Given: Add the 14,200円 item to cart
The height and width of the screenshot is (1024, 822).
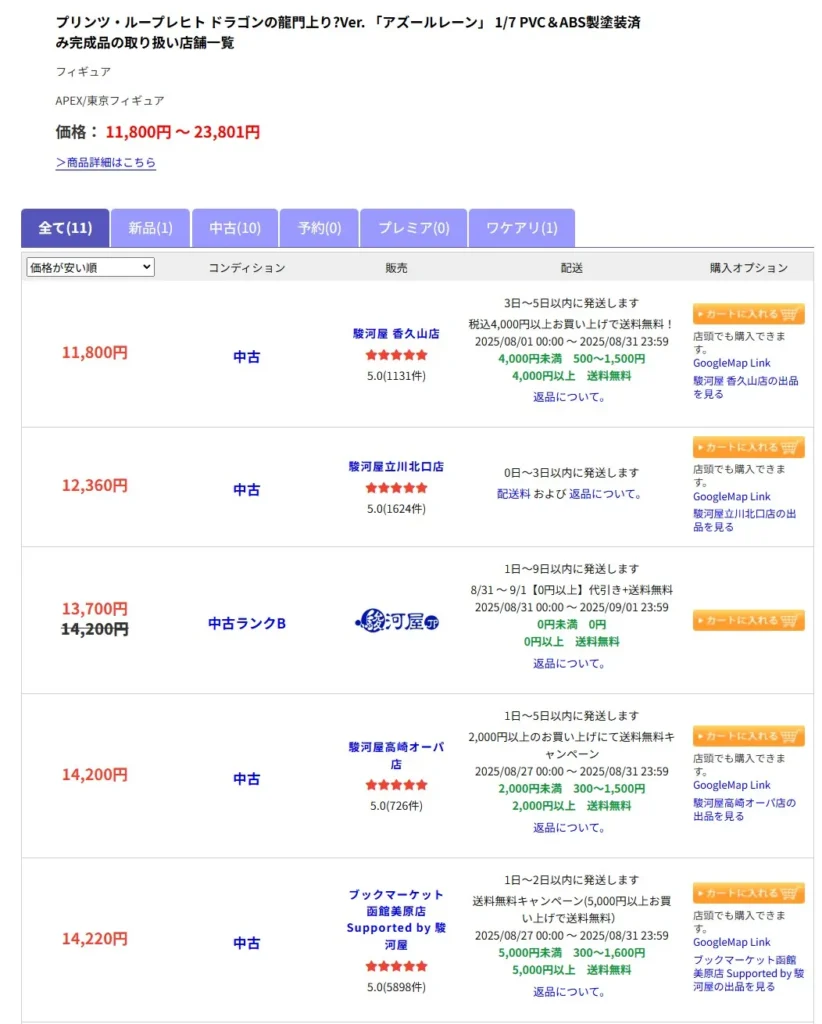Looking at the screenshot, I should tap(748, 736).
